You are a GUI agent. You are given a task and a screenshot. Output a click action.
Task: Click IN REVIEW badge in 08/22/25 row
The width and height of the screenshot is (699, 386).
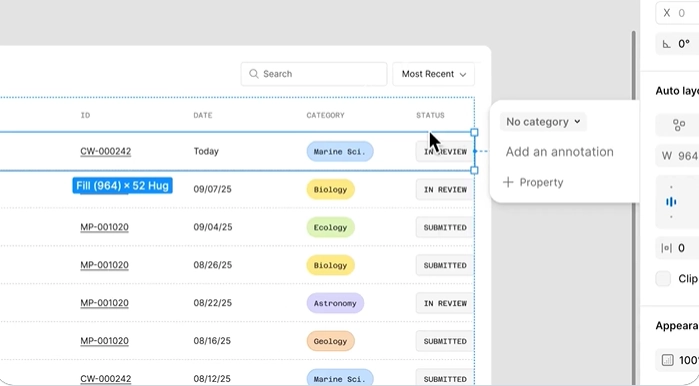[444, 303]
